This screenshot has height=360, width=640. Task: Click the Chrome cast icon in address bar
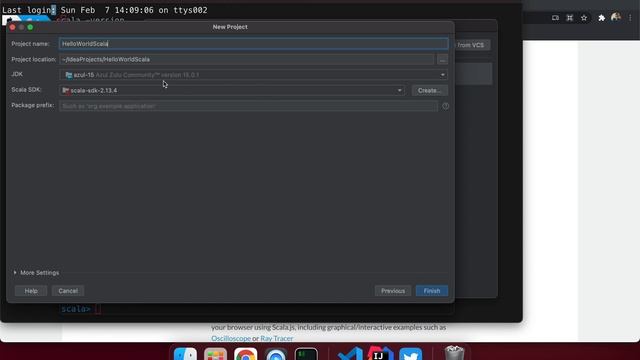555,18
